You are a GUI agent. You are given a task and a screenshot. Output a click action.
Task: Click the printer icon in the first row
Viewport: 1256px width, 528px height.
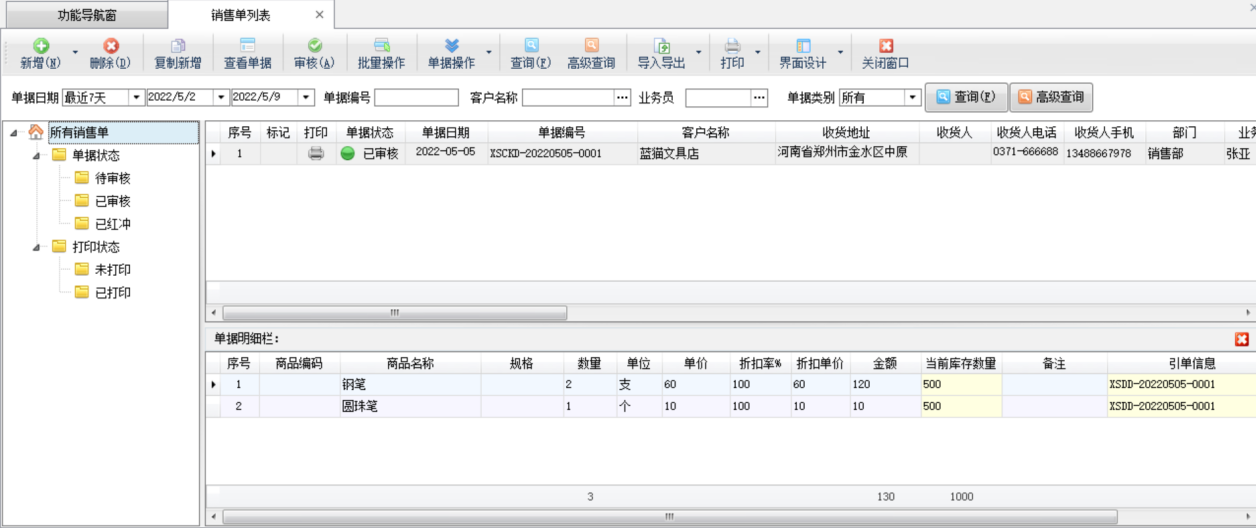pos(316,154)
